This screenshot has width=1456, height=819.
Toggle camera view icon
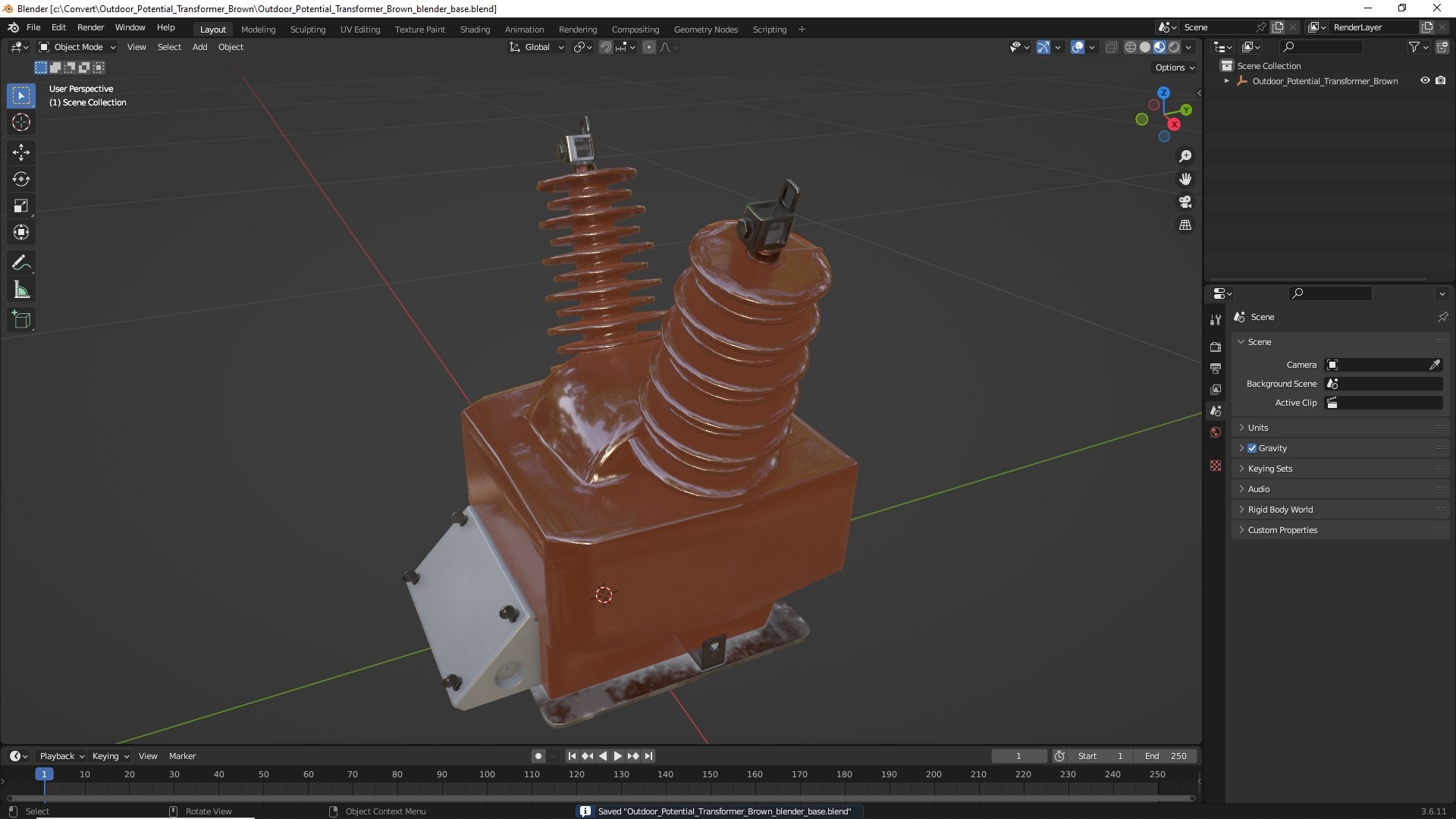click(x=1185, y=202)
